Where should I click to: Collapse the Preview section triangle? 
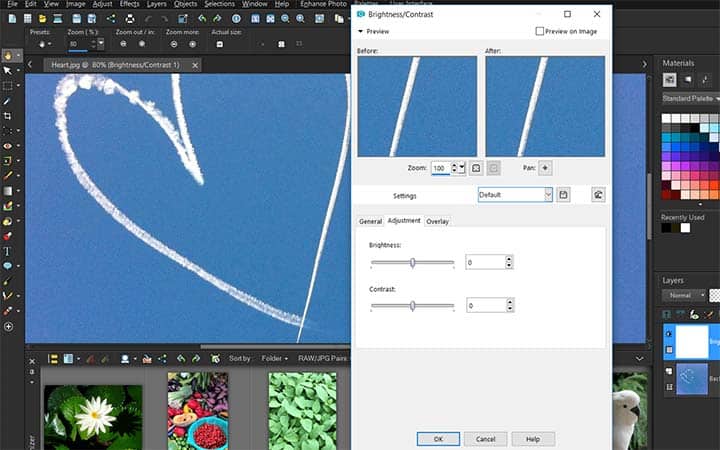[360, 31]
